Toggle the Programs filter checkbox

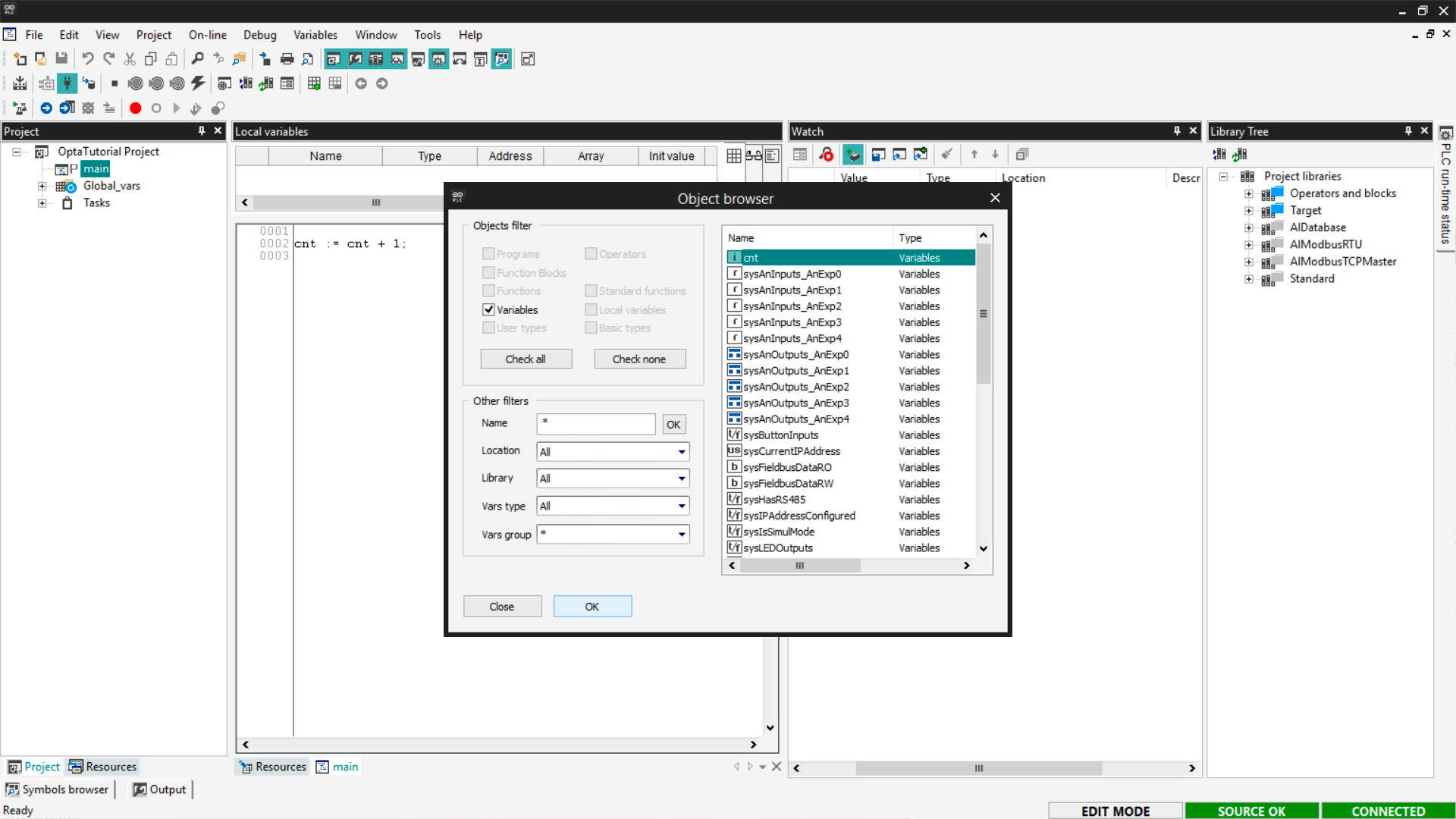point(489,254)
